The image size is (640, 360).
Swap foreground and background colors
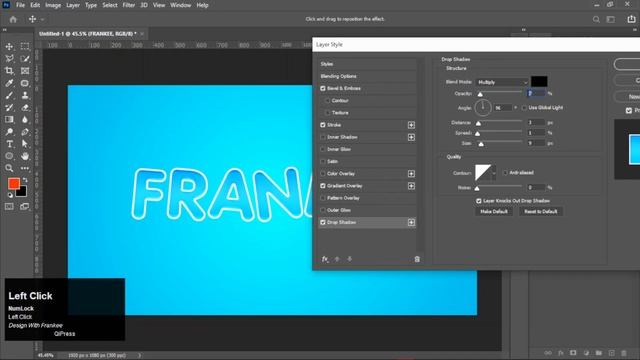(25, 180)
